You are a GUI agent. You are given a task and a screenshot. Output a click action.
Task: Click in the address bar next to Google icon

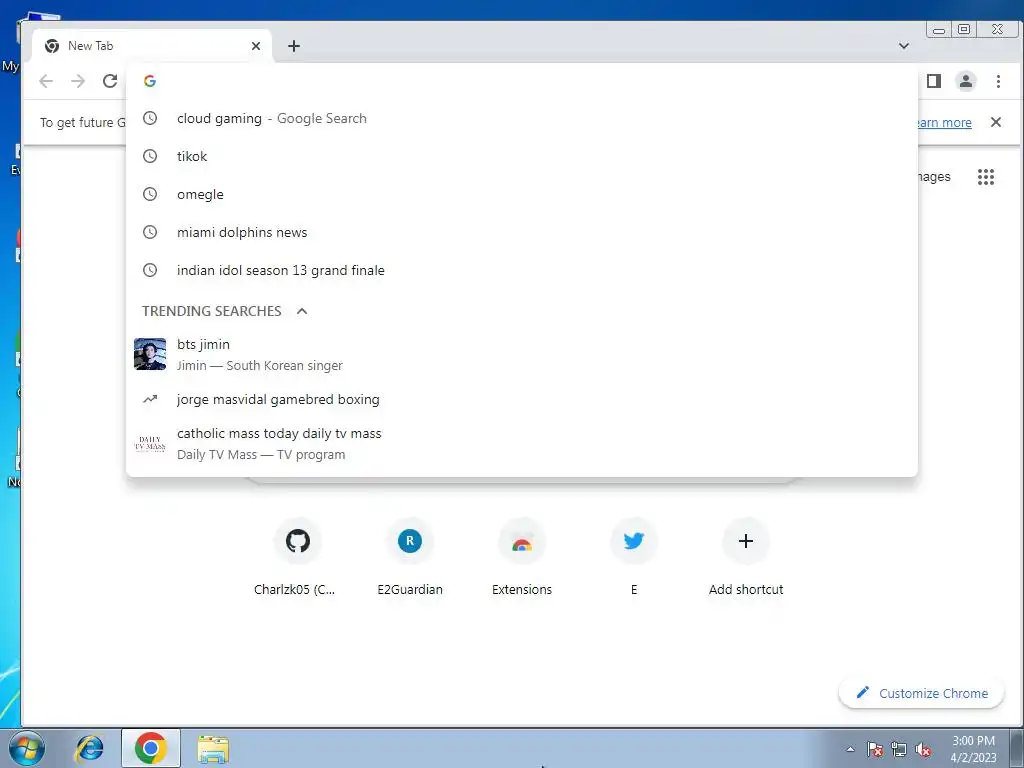pyautogui.click(x=522, y=81)
